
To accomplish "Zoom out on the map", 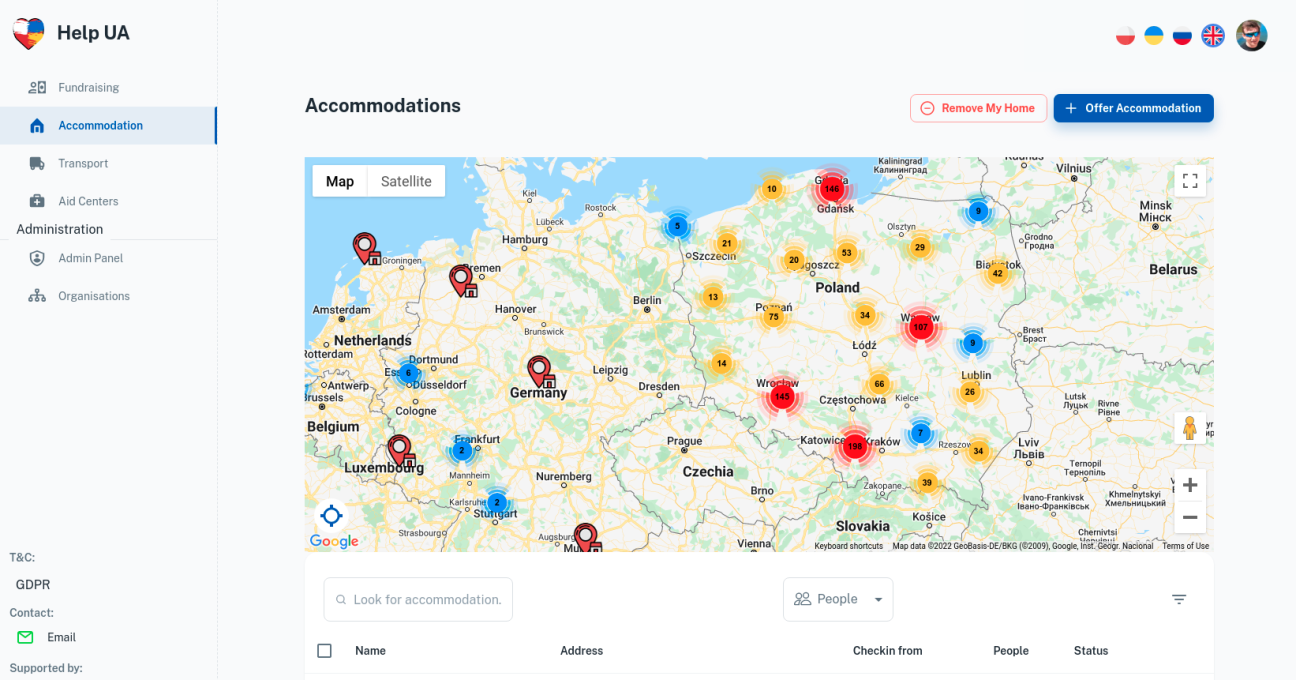I will pos(1190,517).
